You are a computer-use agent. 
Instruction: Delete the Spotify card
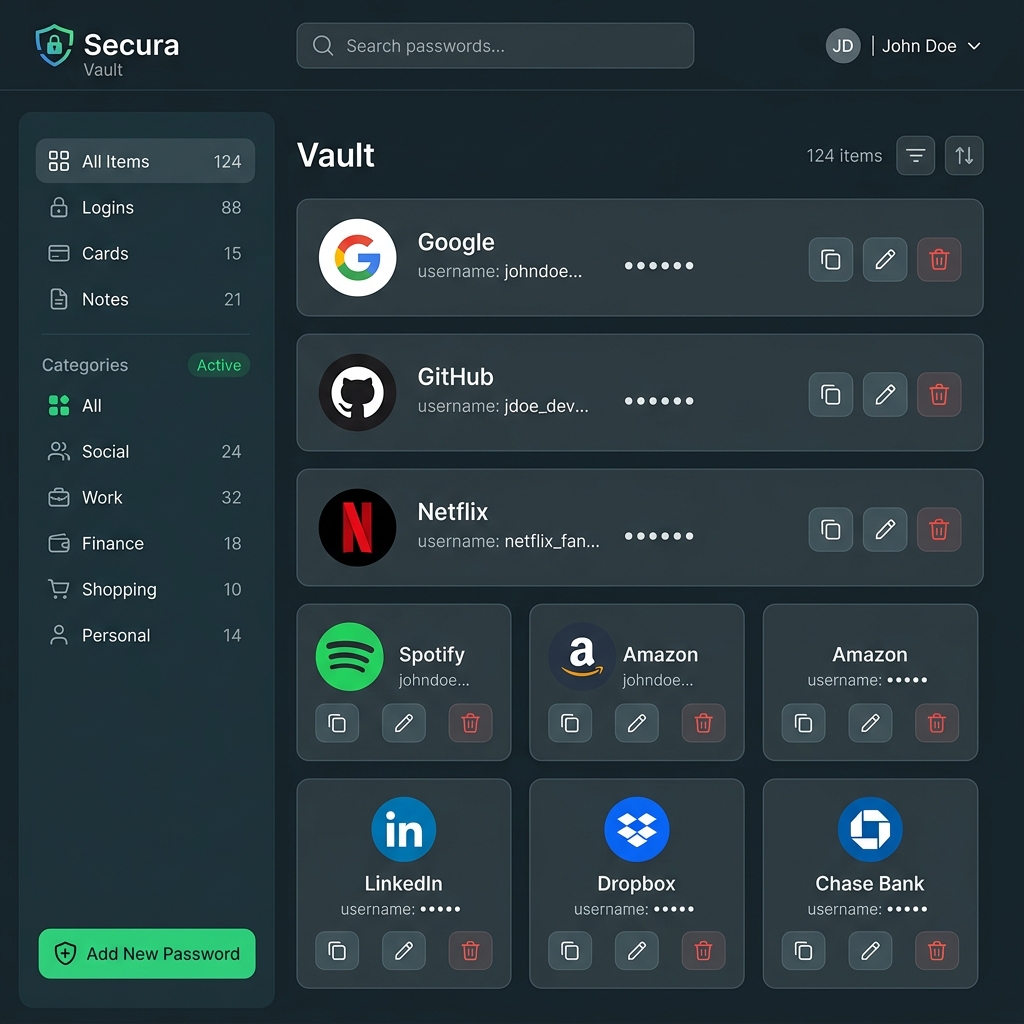click(470, 723)
